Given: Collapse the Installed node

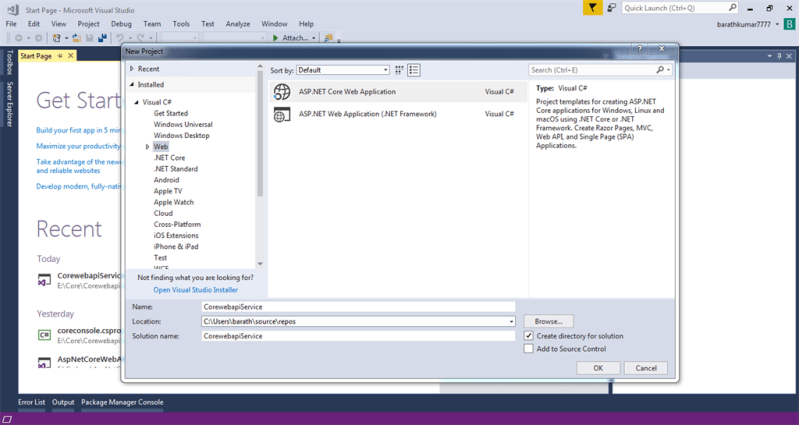Looking at the screenshot, I should click(131, 85).
